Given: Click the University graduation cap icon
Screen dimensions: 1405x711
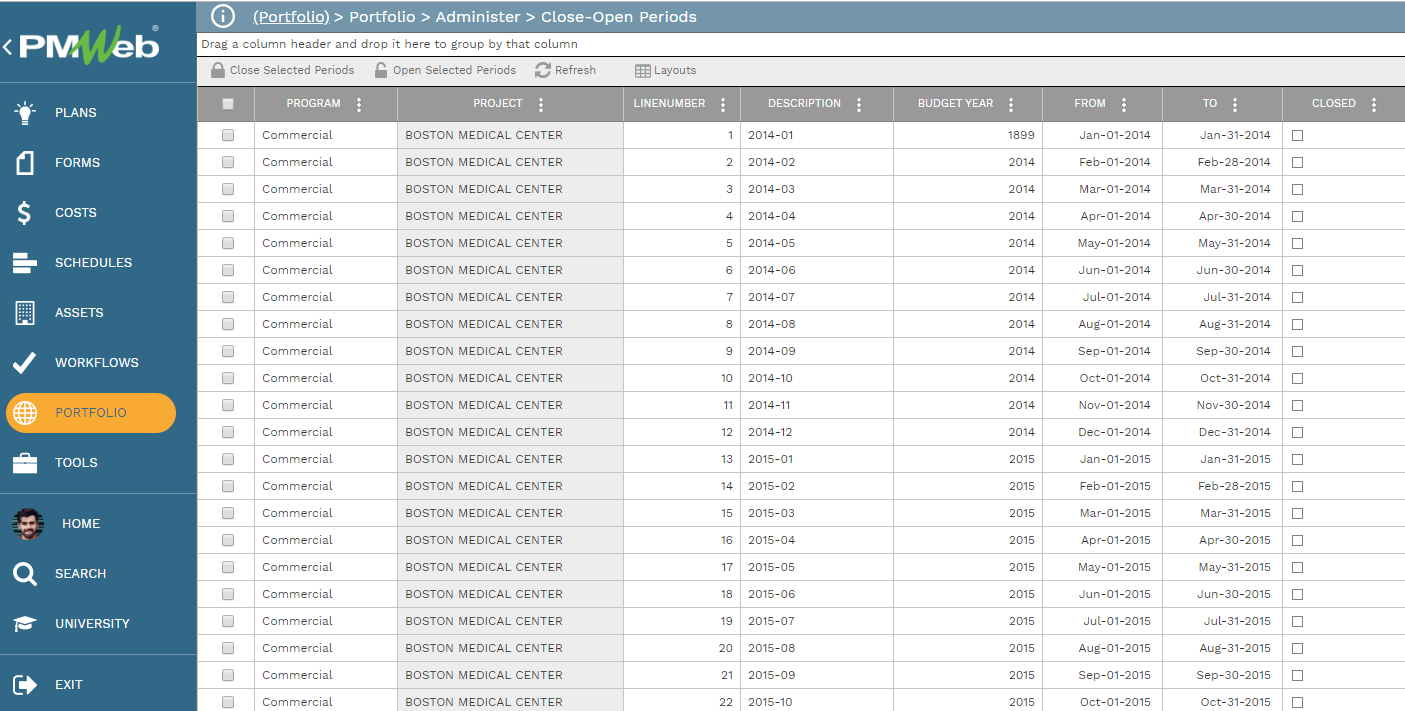Looking at the screenshot, I should click(25, 624).
